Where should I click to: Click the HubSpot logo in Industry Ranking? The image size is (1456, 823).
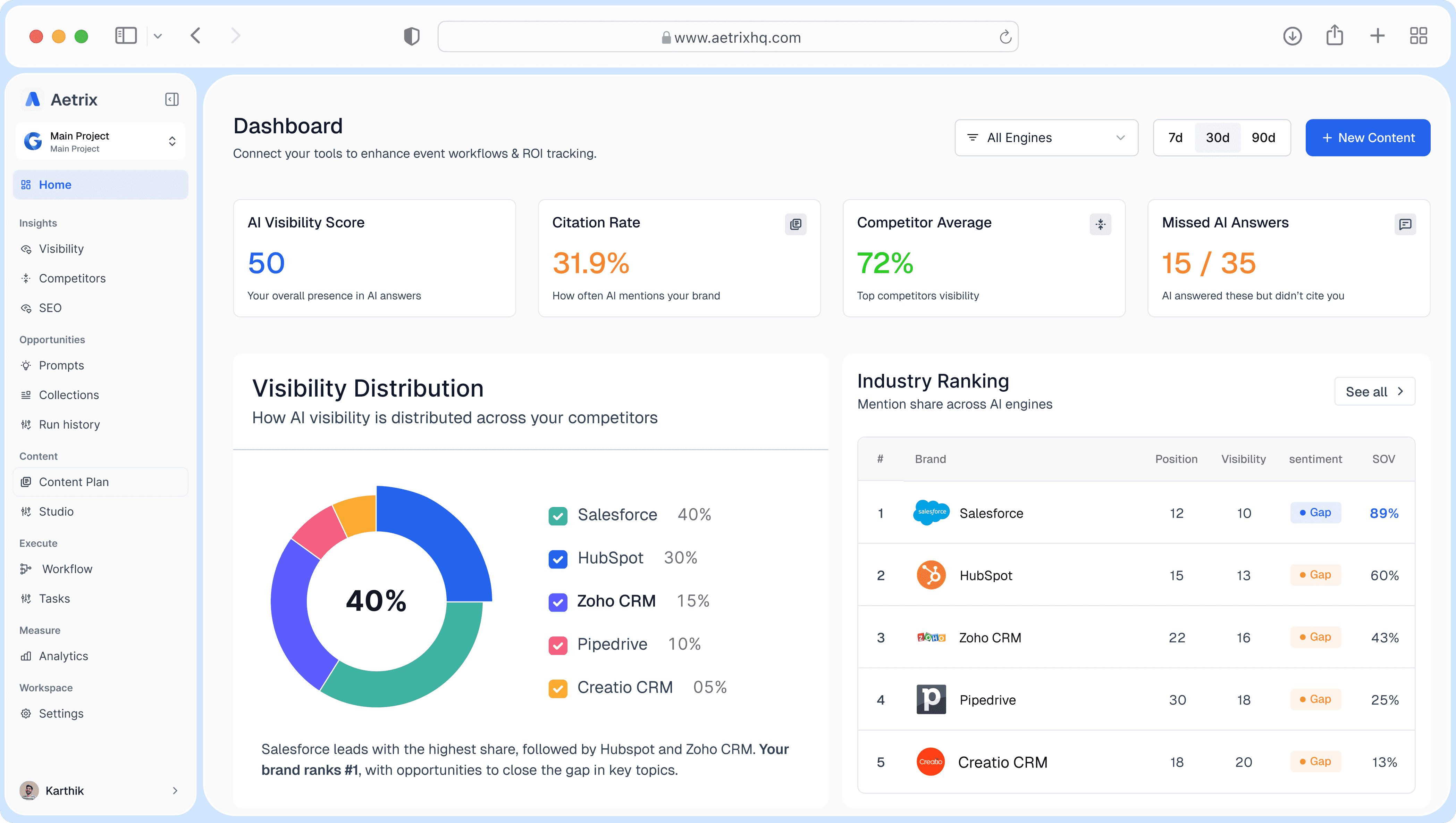coord(931,575)
